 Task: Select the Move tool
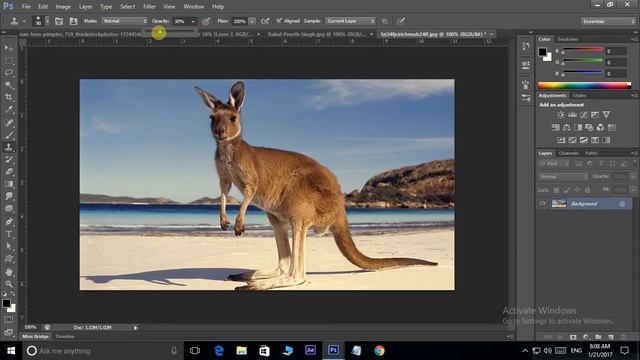[9, 48]
